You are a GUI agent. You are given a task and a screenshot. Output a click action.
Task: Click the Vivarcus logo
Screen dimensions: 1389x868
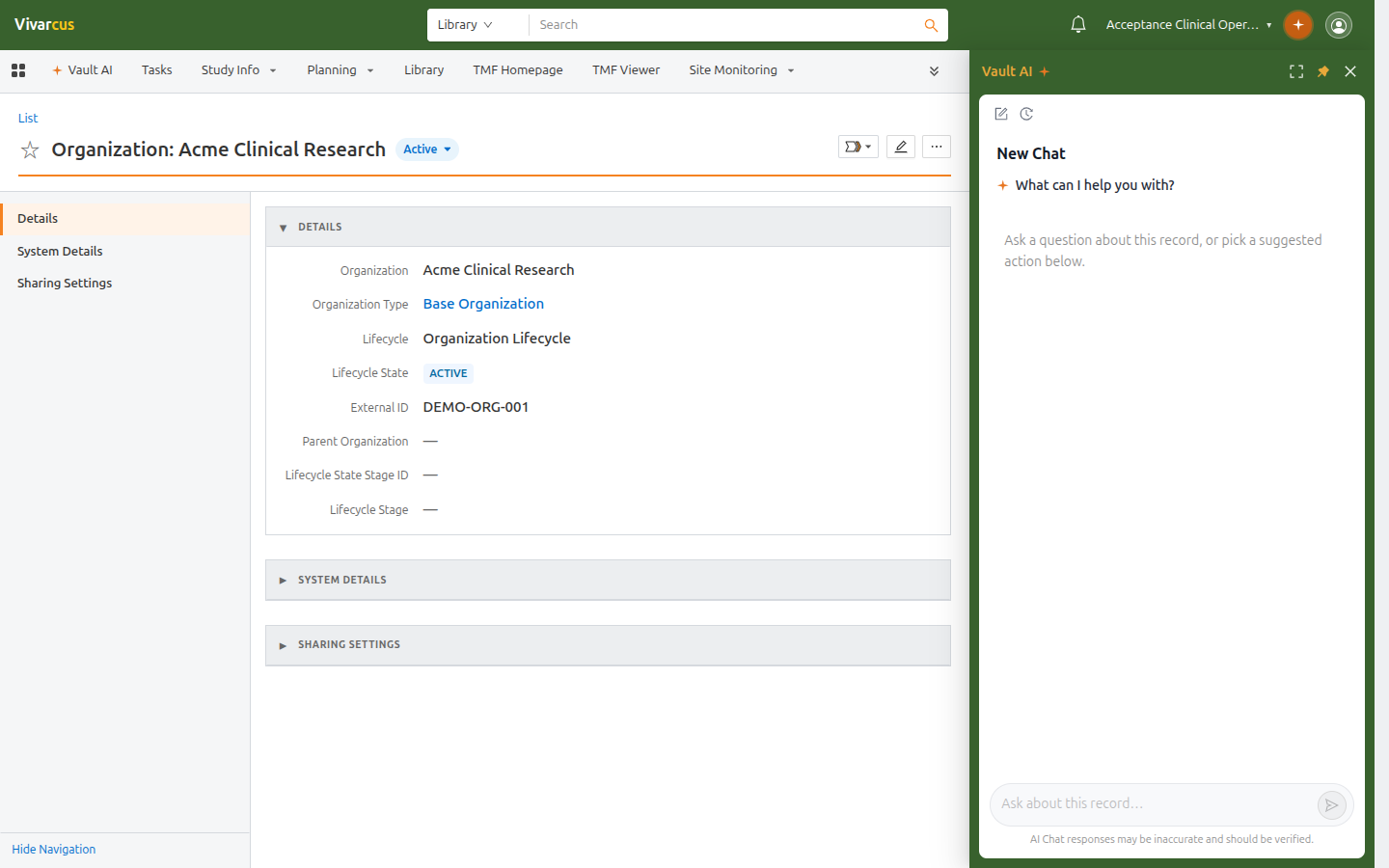[x=44, y=25]
